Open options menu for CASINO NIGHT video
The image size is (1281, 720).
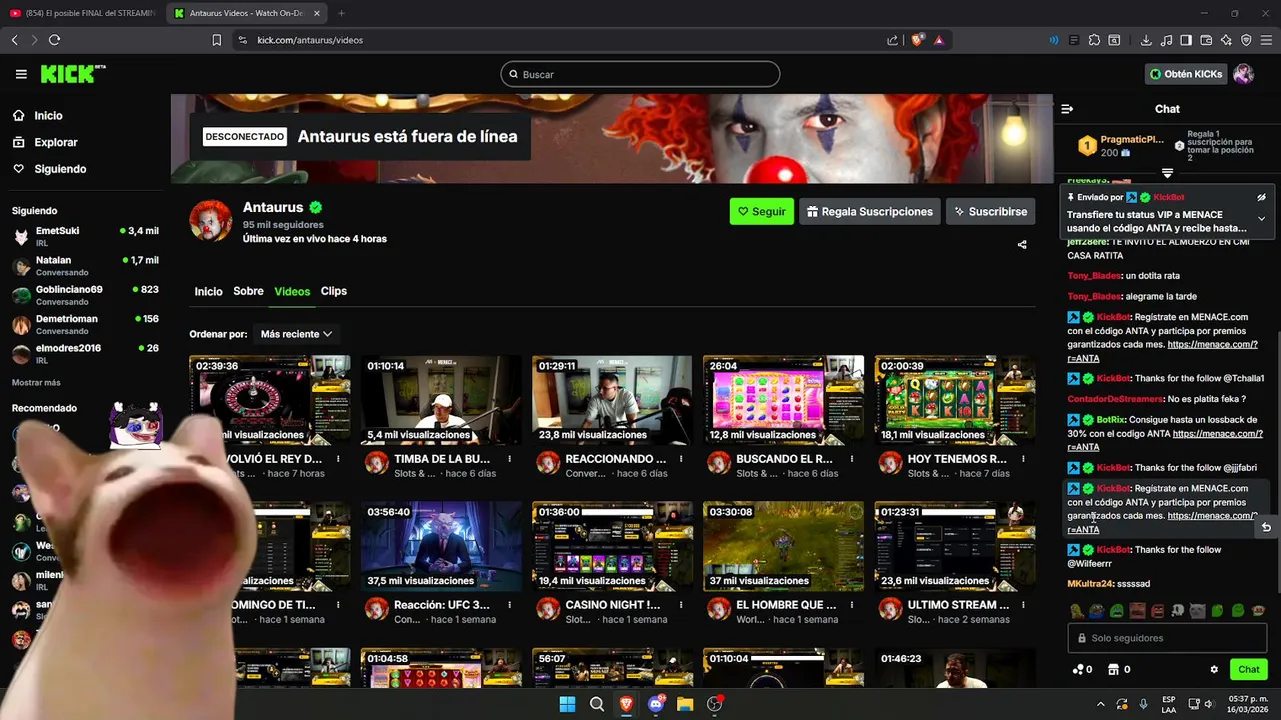(x=681, y=605)
